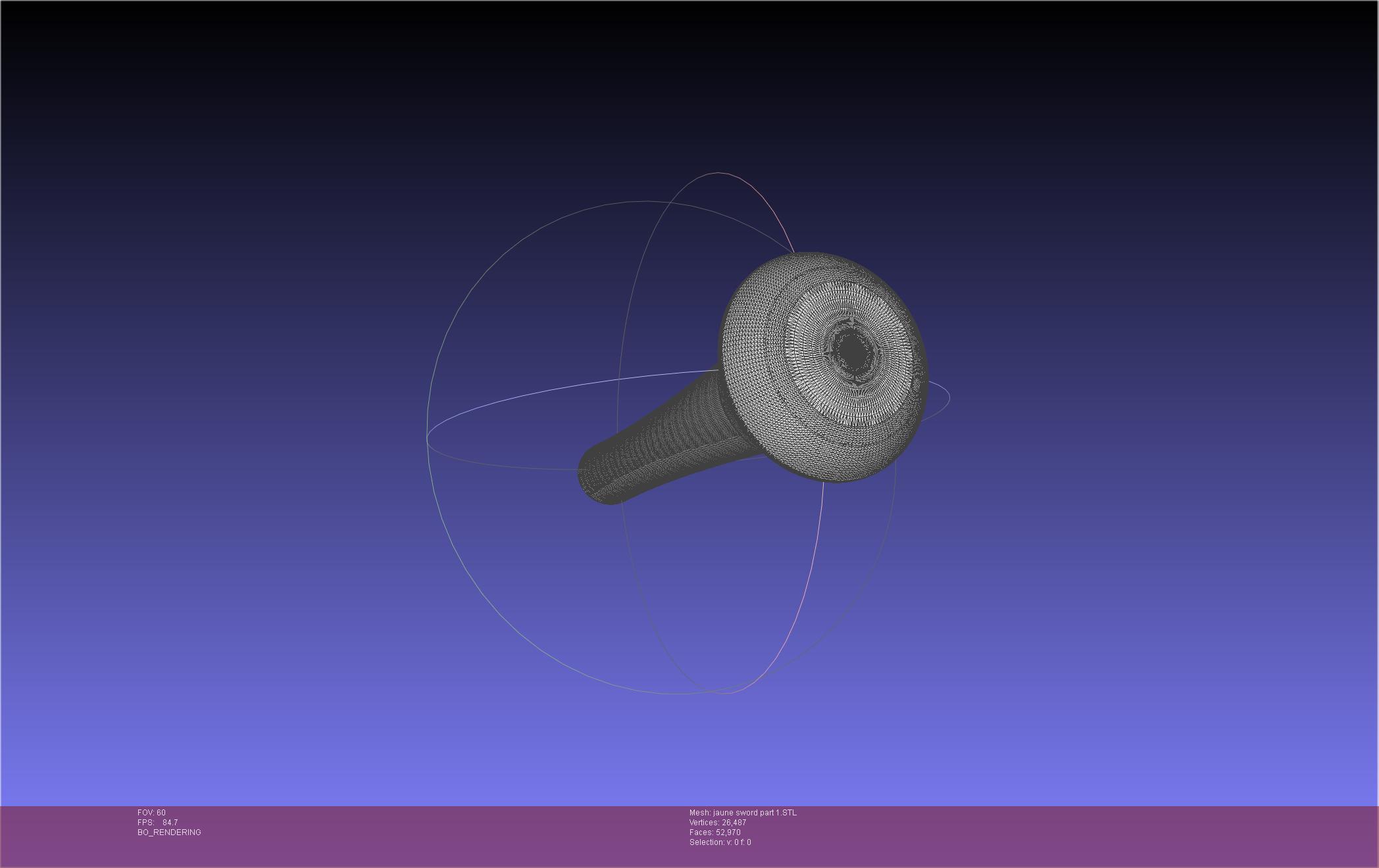Click the purple info bar between text blocks

click(428, 835)
